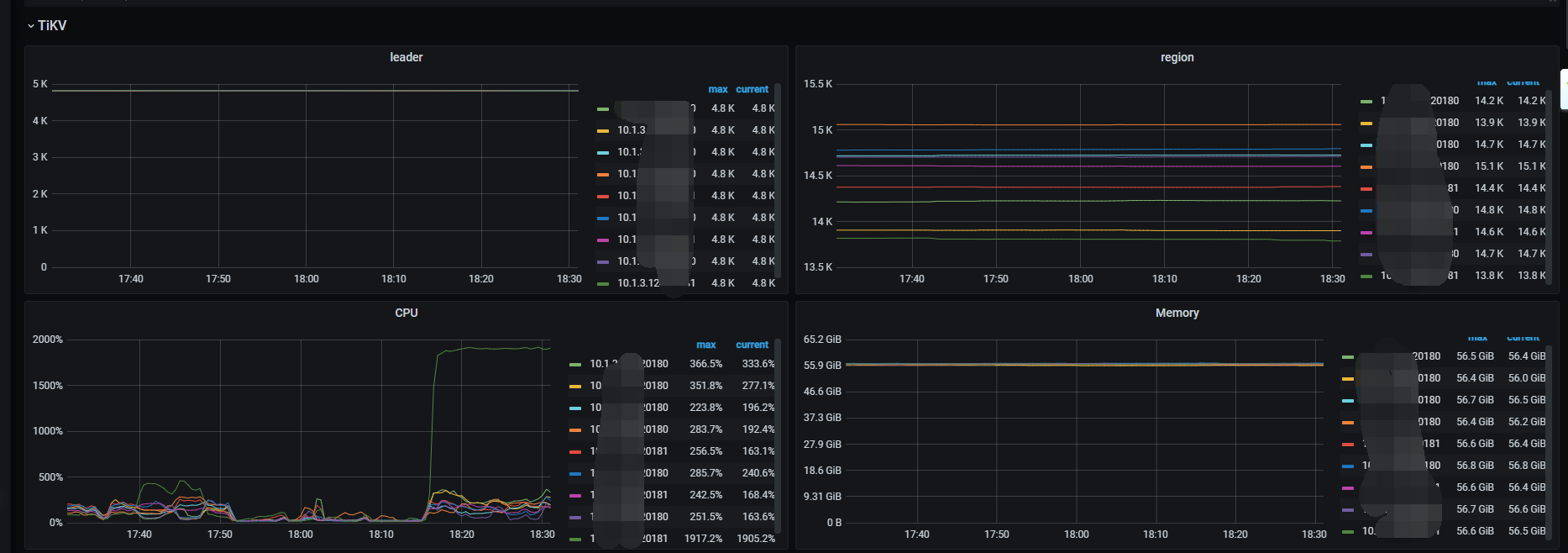Open the region panel title menu
Viewport: 1568px width, 553px height.
[x=1176, y=57]
